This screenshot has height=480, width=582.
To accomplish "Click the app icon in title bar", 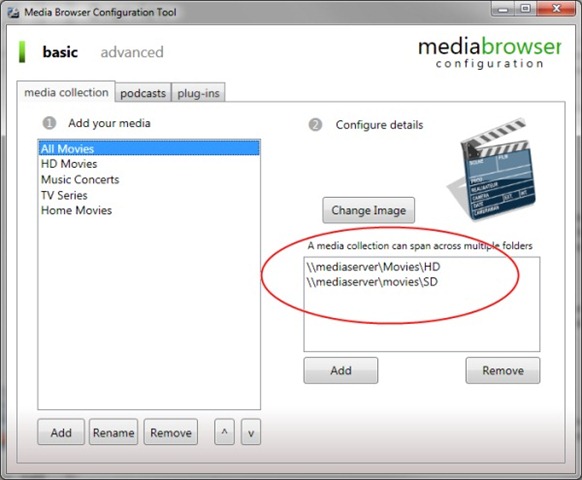I will click(13, 13).
